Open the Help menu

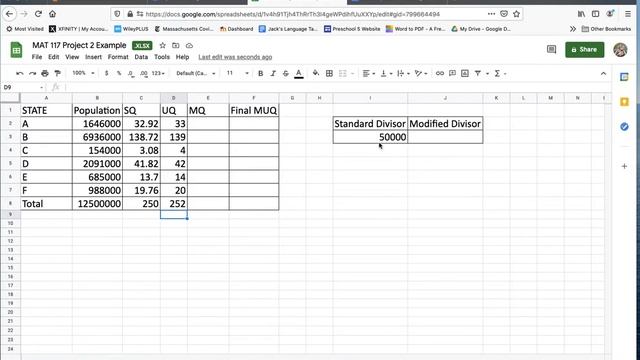point(182,57)
